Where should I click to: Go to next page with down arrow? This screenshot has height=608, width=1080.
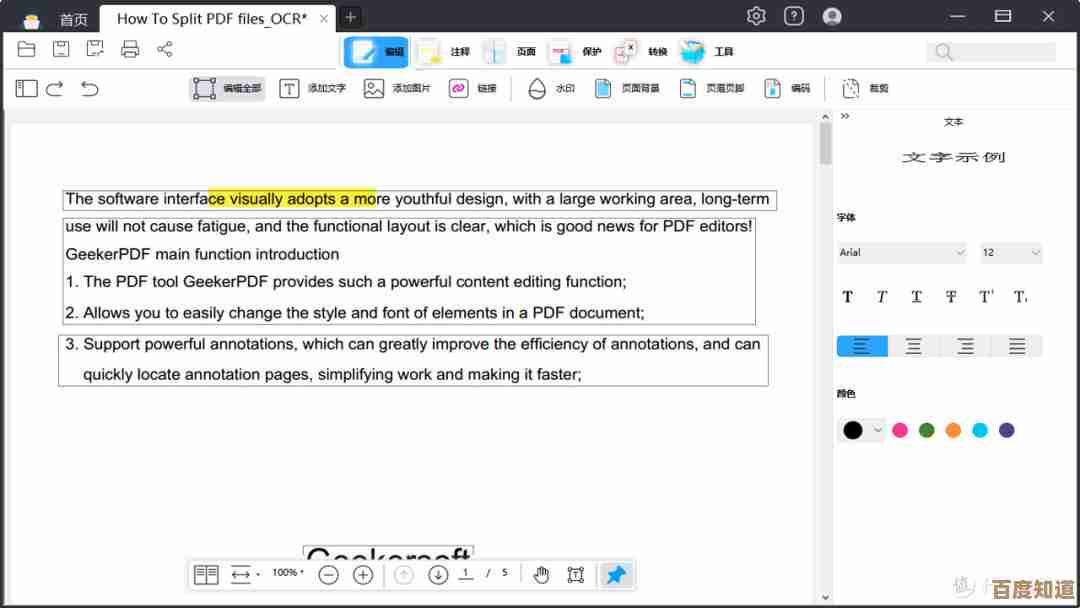(x=438, y=574)
